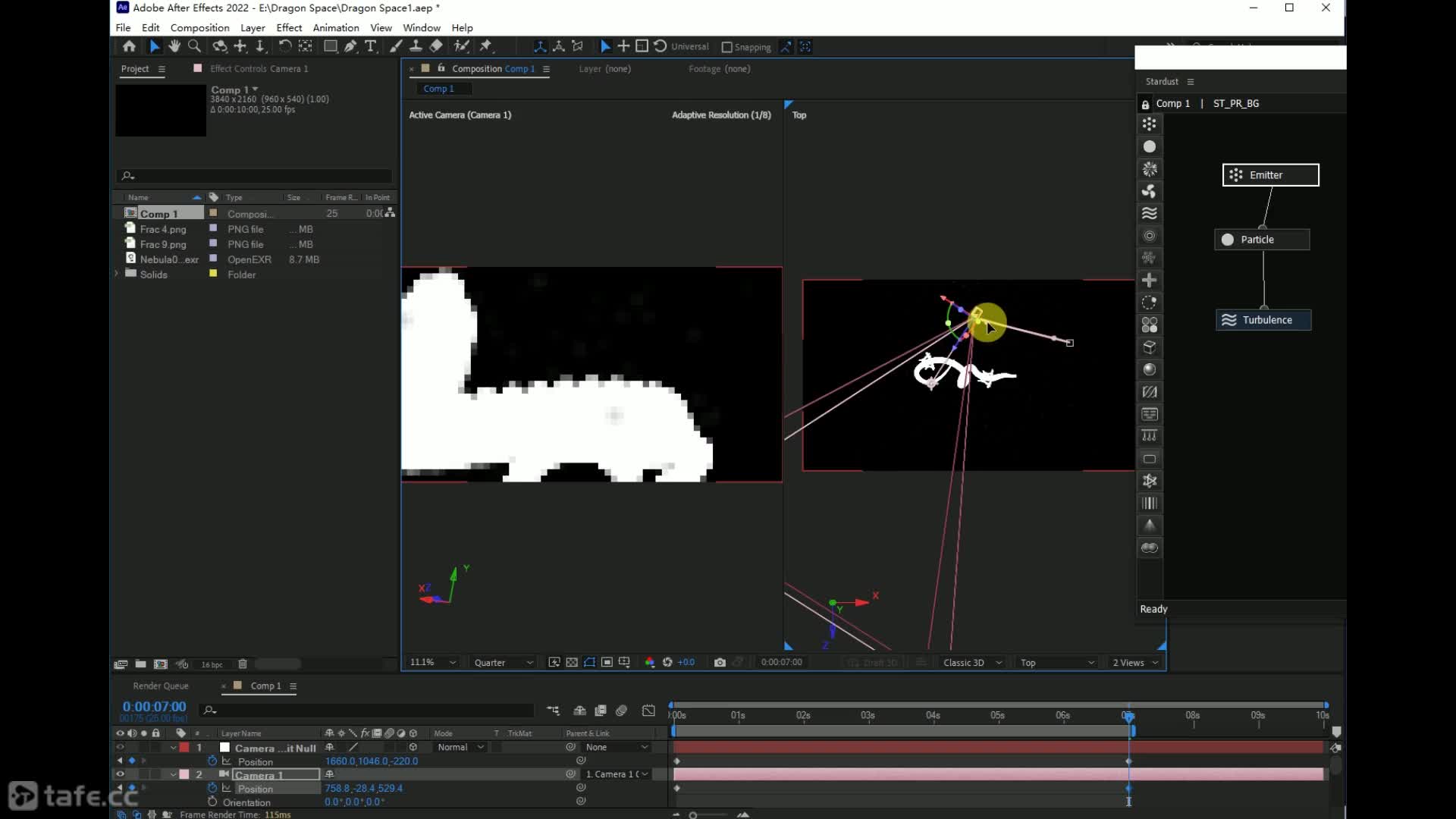Hide the Camera 1 layer eye
The height and width of the screenshot is (819, 1456).
coord(120,774)
